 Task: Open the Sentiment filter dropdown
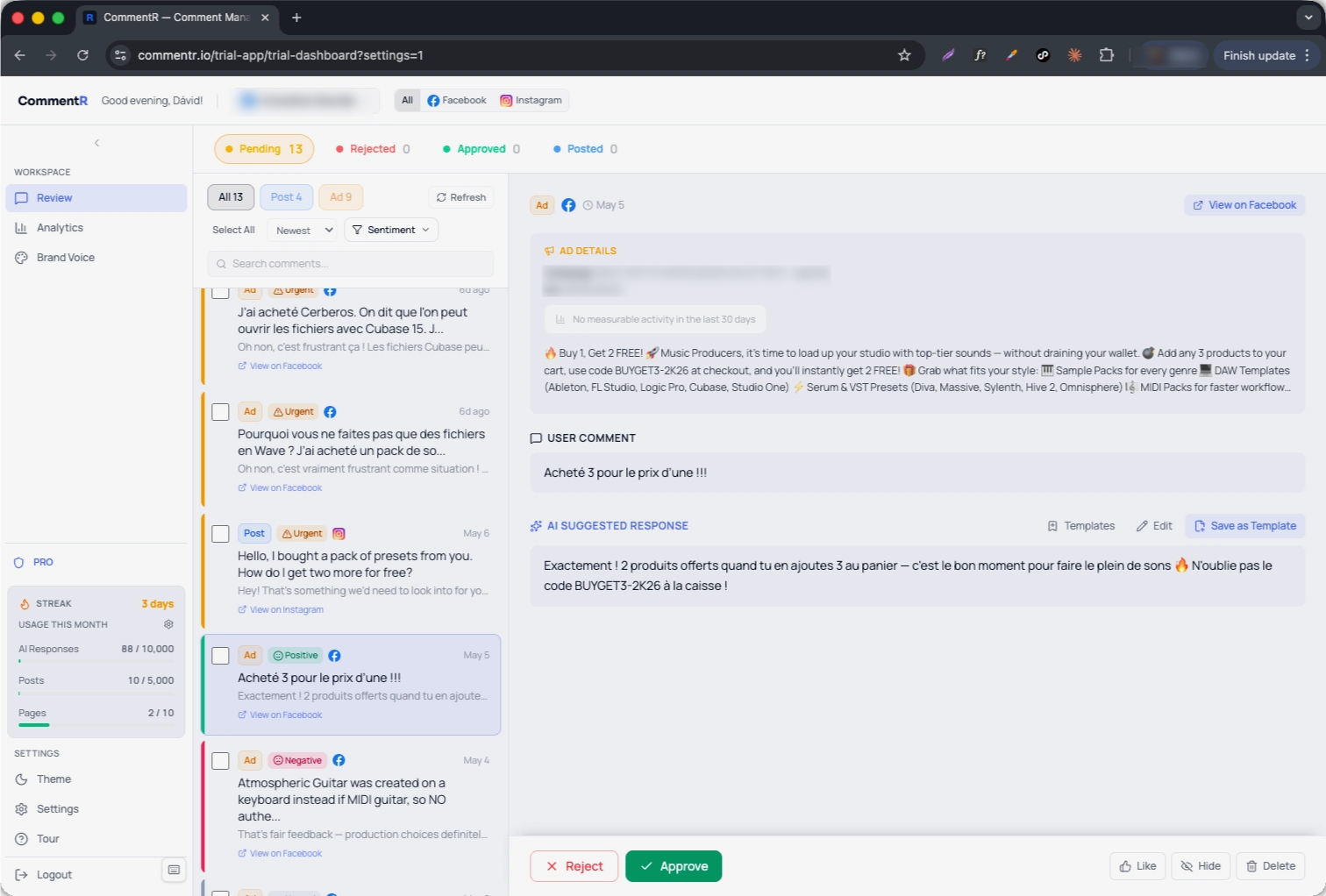pos(391,231)
